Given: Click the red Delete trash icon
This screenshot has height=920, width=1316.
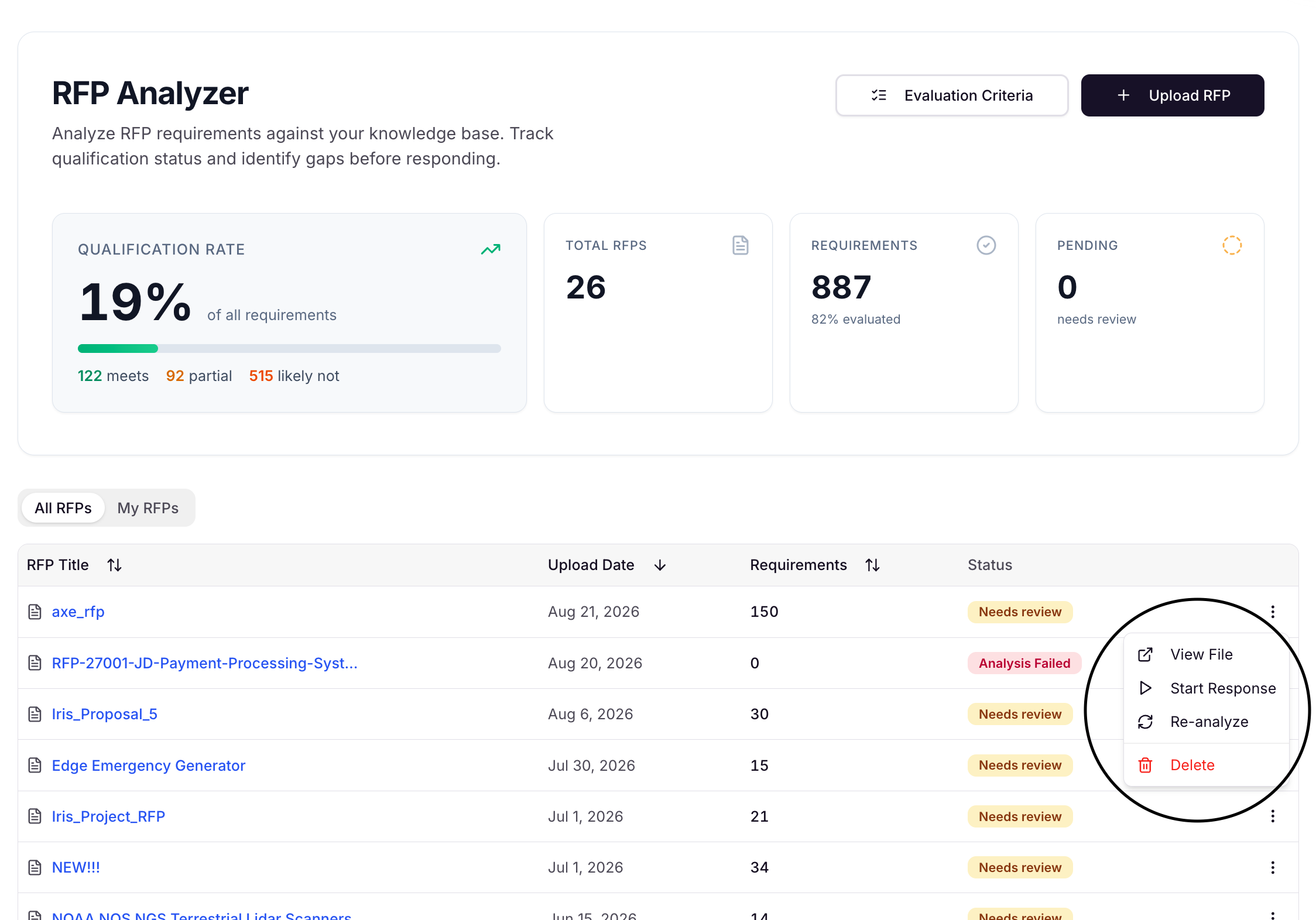Looking at the screenshot, I should (1145, 765).
